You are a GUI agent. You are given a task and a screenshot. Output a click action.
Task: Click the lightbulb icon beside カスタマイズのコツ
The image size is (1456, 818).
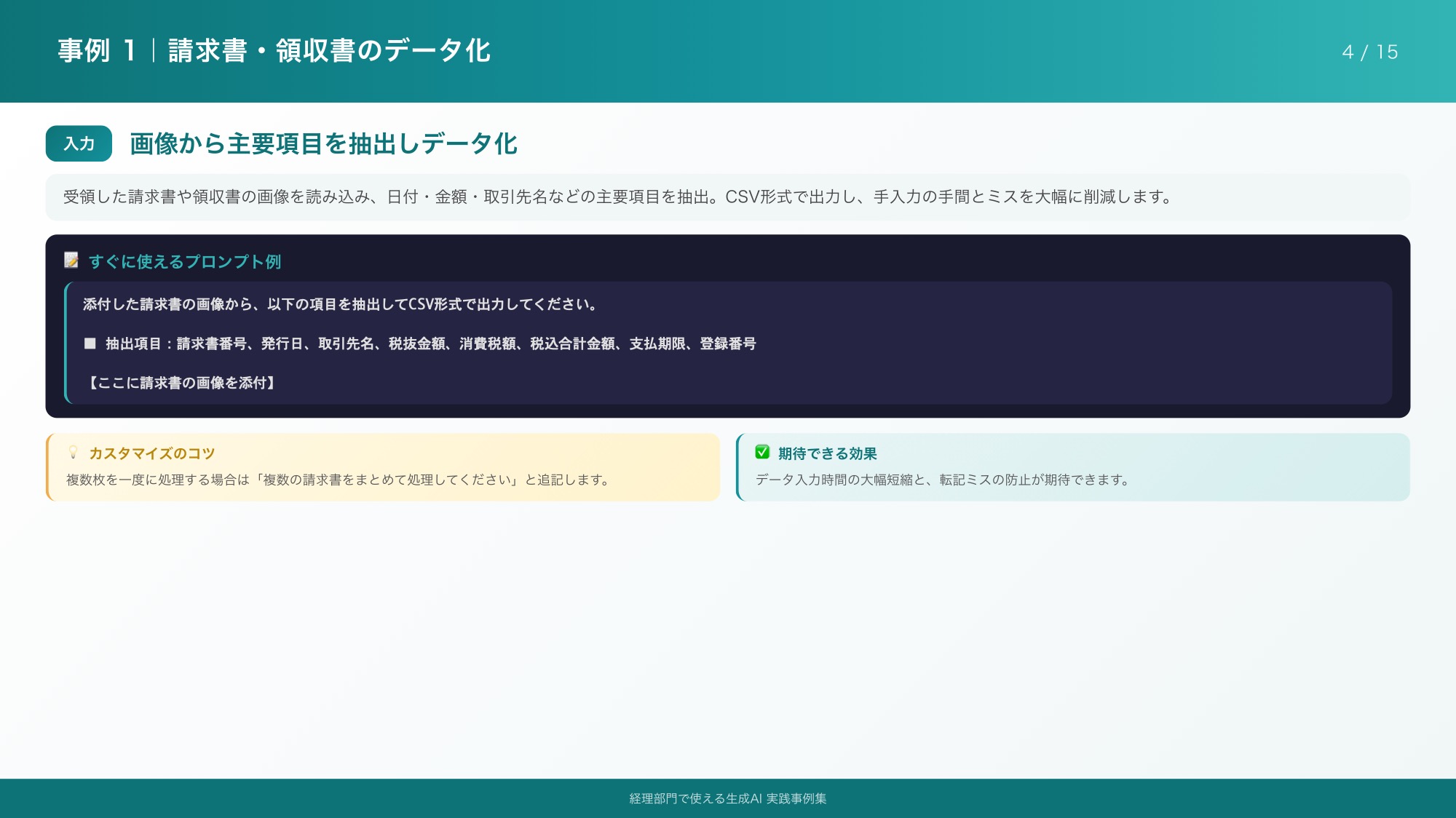pos(73,453)
